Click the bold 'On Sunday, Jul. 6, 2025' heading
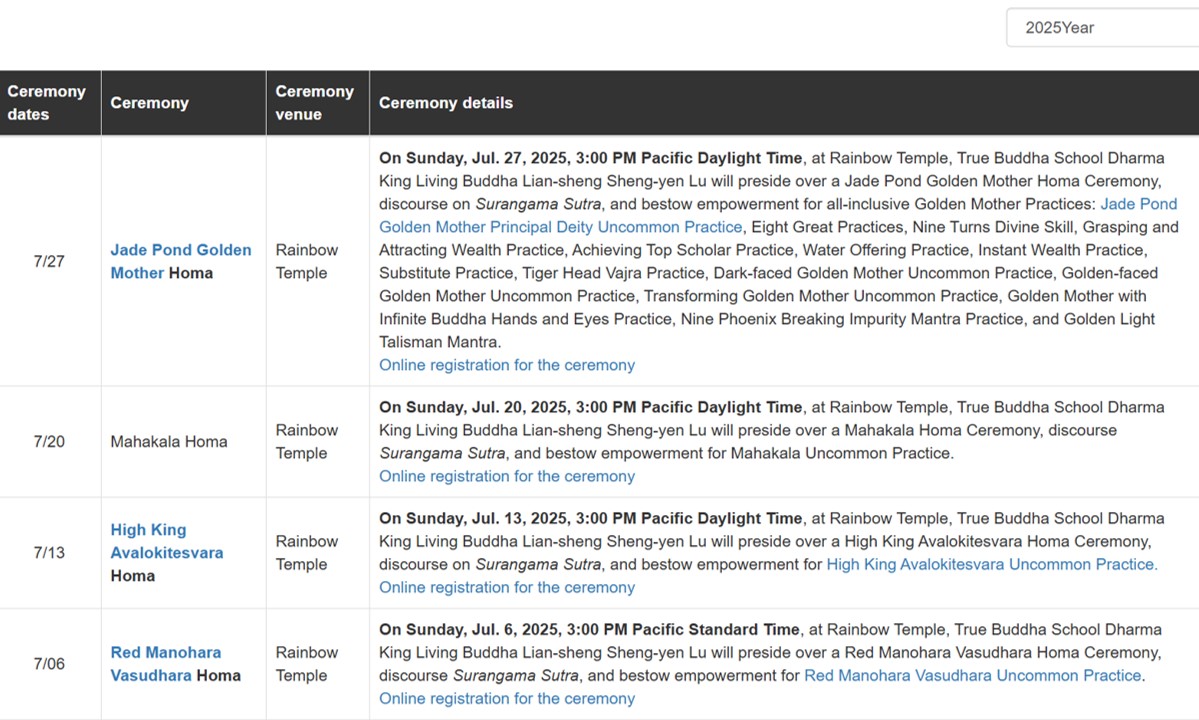The width and height of the screenshot is (1199, 720). coord(589,630)
